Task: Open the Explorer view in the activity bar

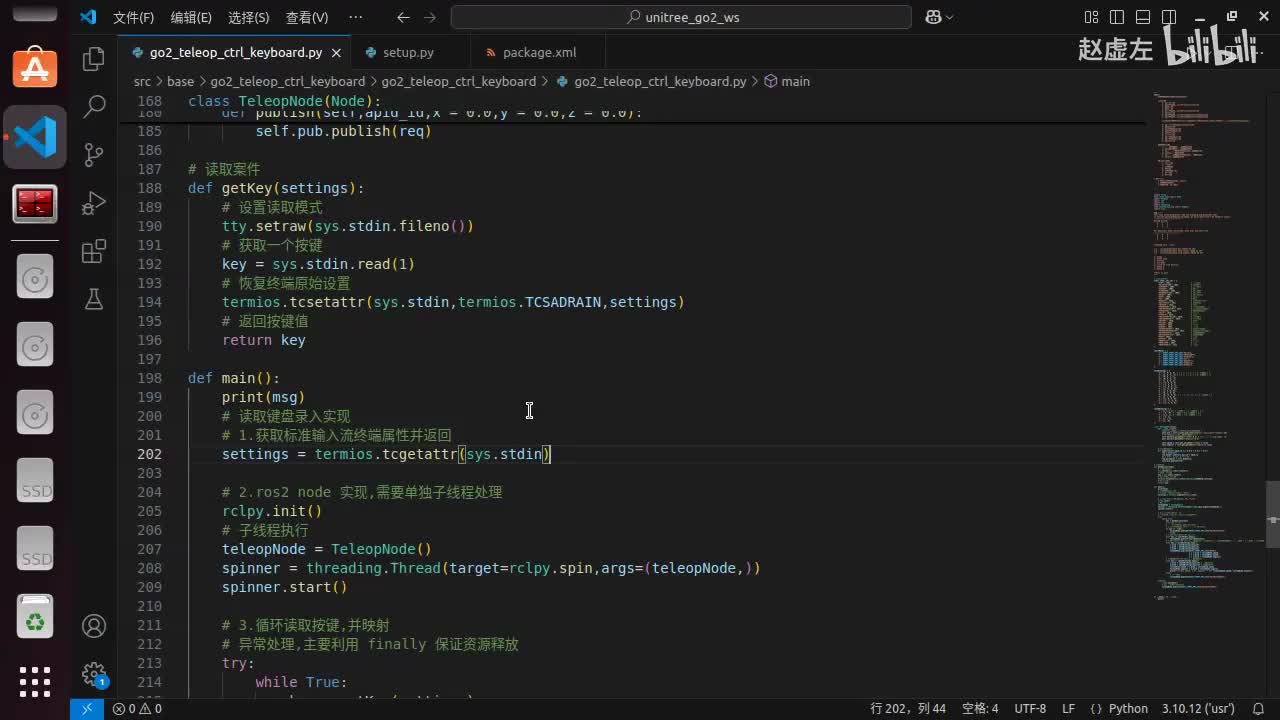Action: pos(94,59)
